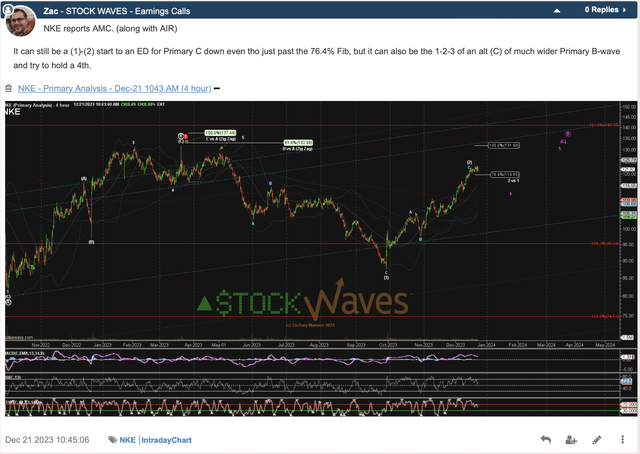Viewport: 640px width, 454px height.
Task: Open the NKE Primary Analysis chart link
Action: click(x=114, y=89)
